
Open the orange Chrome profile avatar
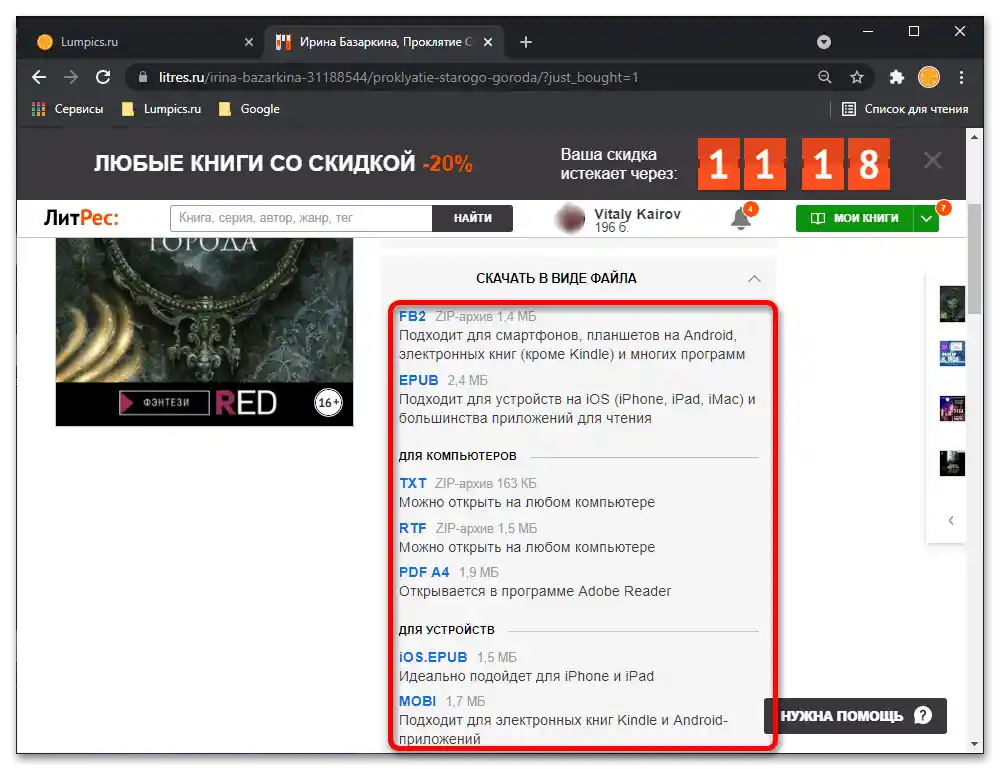click(x=929, y=77)
